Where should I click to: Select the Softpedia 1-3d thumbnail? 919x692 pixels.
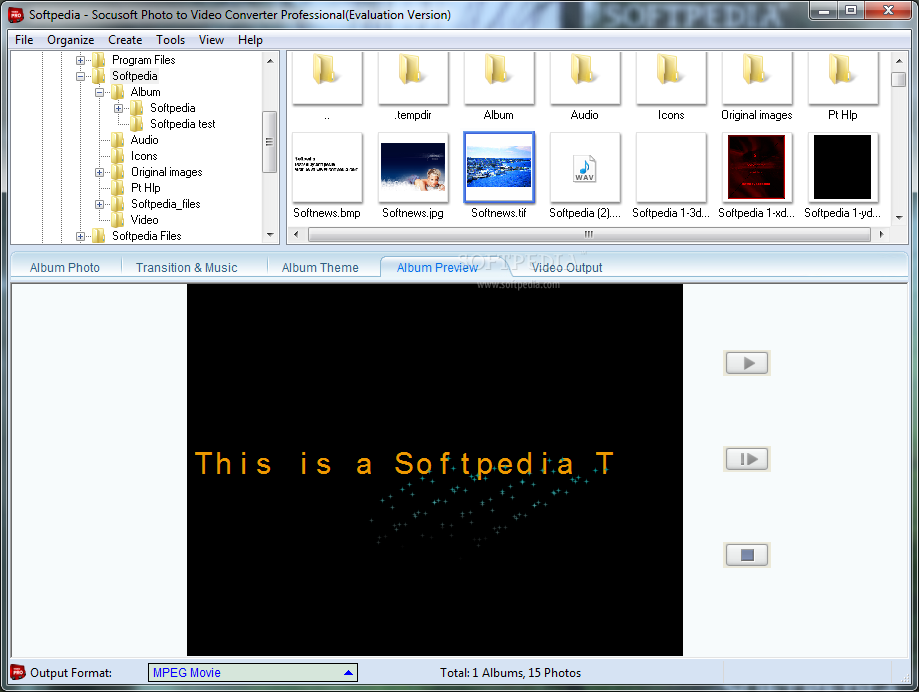pyautogui.click(x=671, y=168)
